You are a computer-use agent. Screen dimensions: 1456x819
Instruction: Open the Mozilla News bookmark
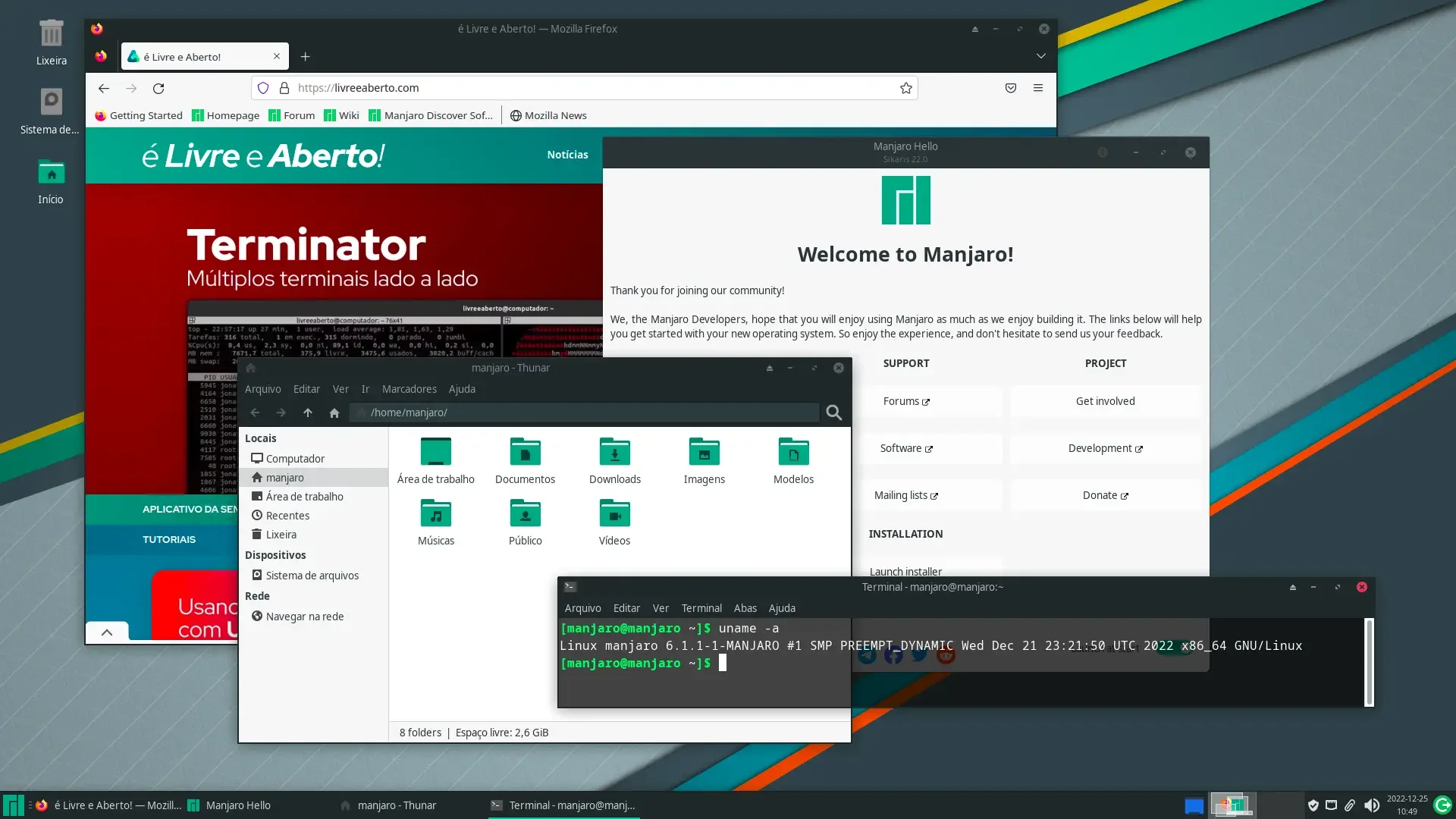548,115
